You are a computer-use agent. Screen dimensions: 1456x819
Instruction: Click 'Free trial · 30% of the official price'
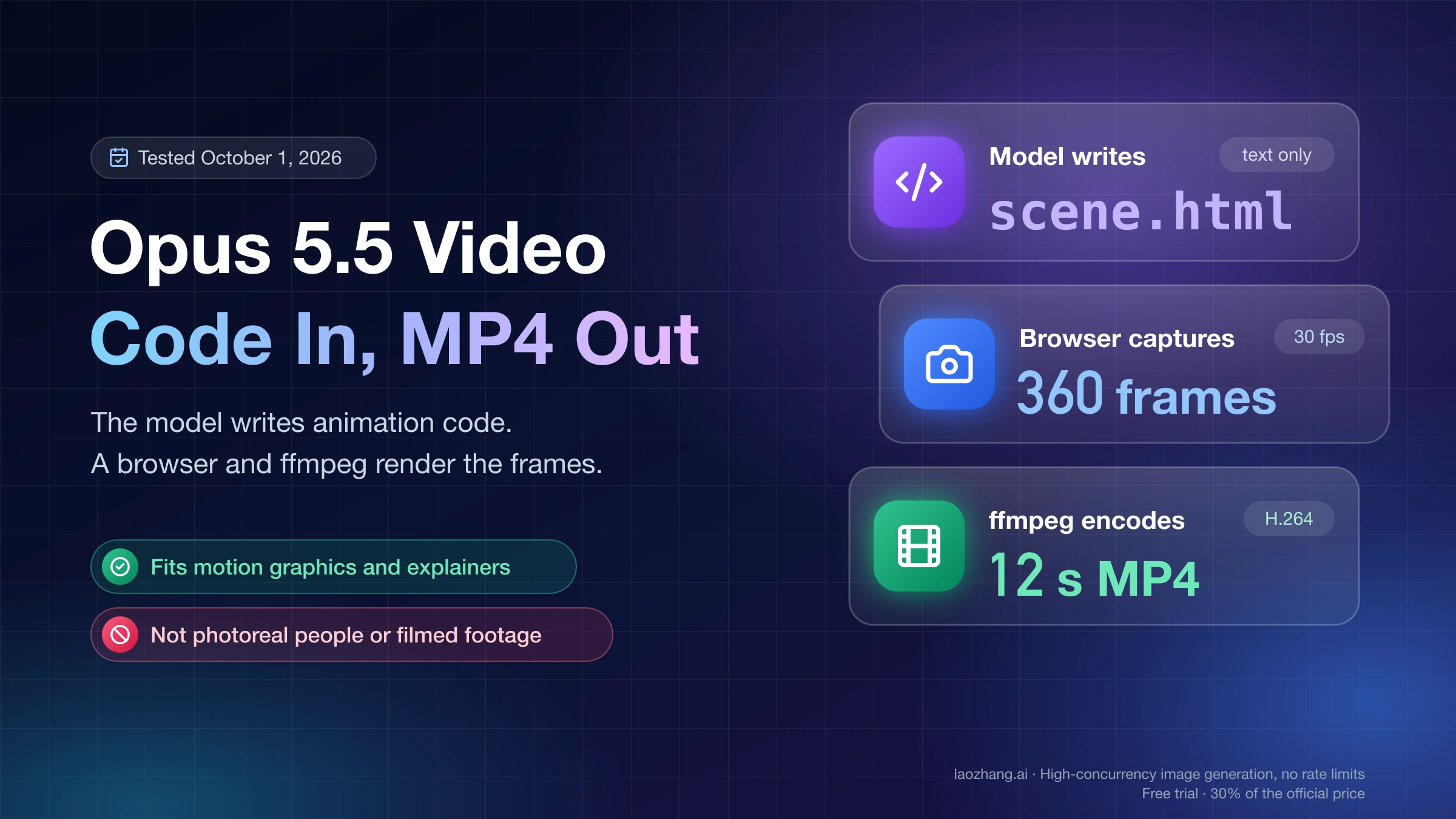point(1253,794)
